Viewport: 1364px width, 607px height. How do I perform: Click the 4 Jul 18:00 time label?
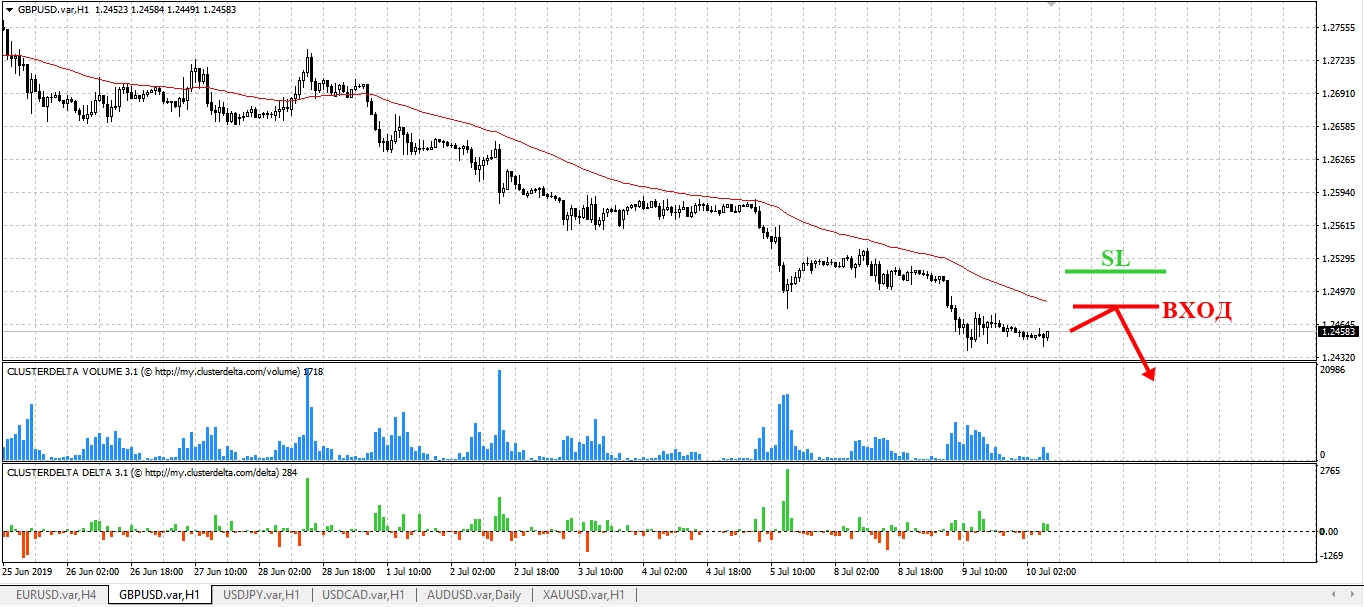tap(730, 573)
